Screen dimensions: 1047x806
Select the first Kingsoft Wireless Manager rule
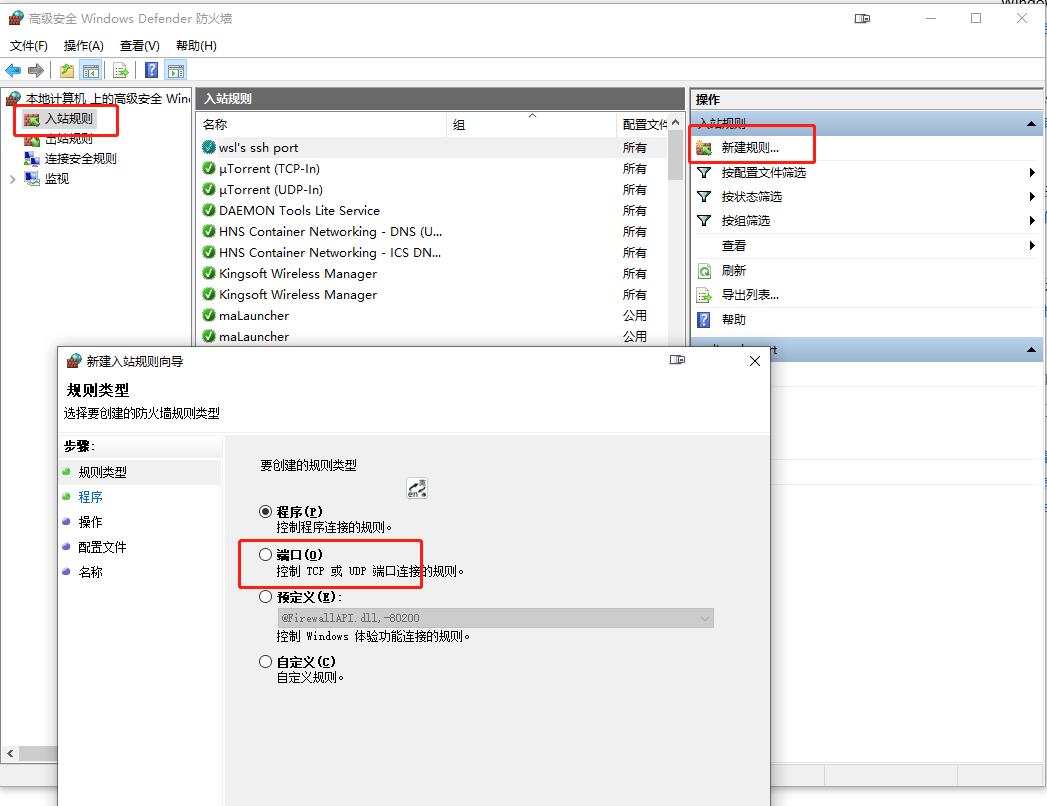(432, 274)
